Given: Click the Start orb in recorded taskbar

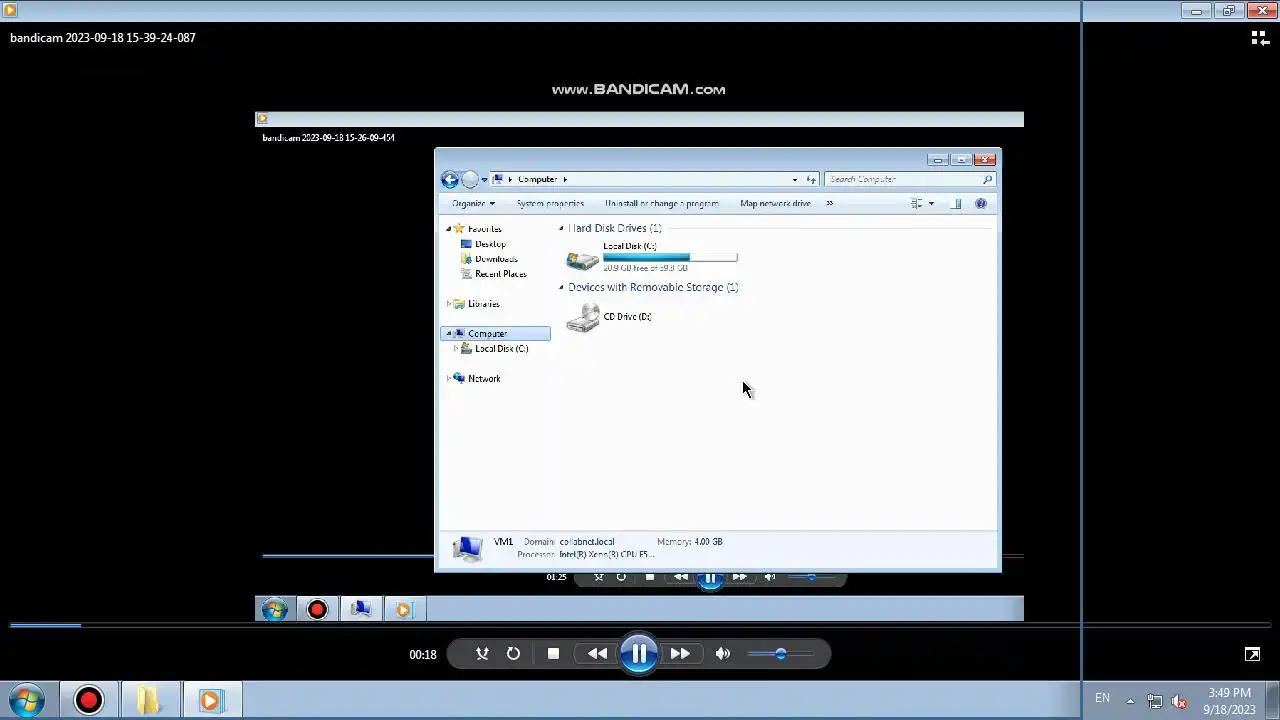Looking at the screenshot, I should 275,609.
